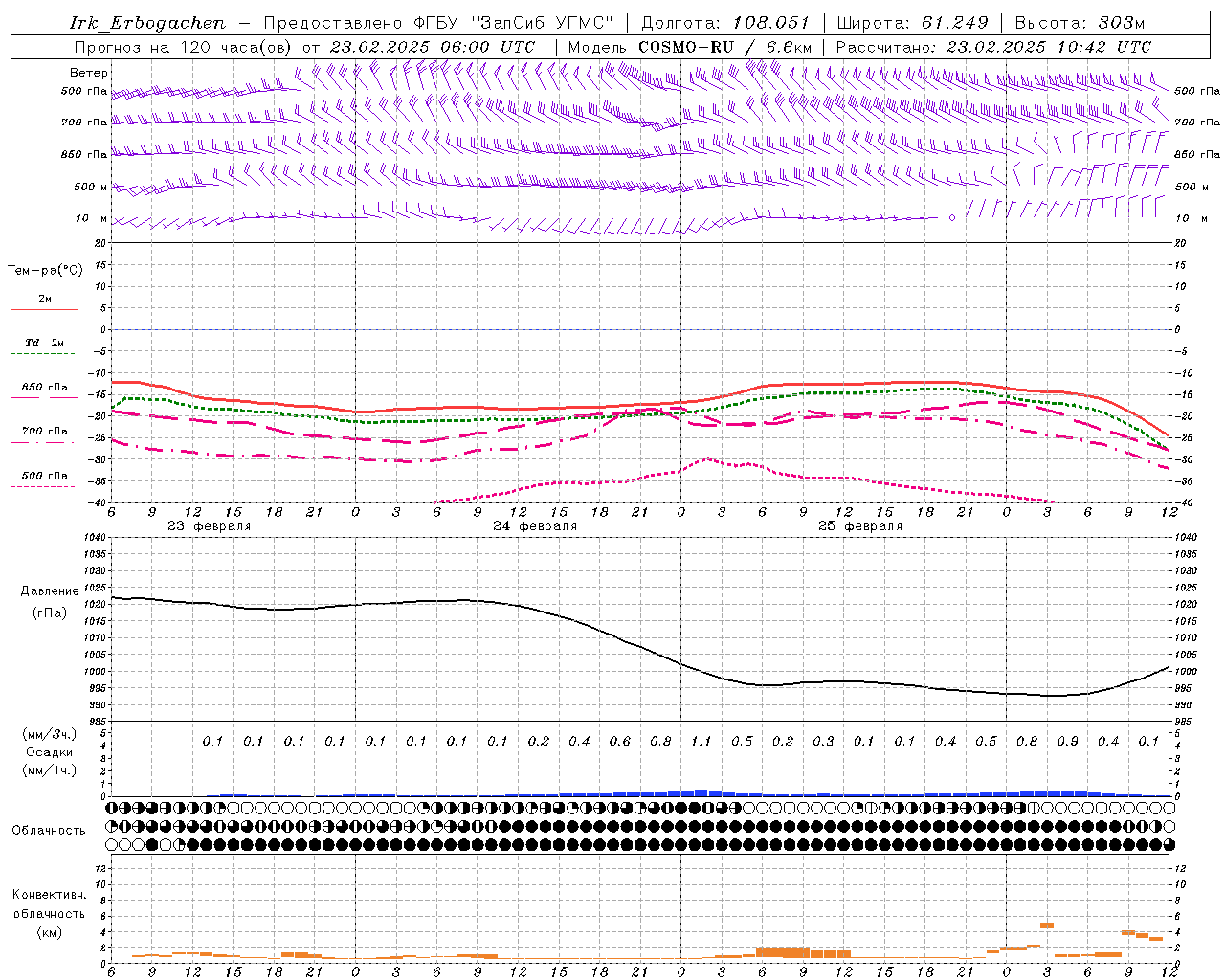The width and height of the screenshot is (1225, 980).
Task: Click the Рассчитано: 23.02.2025 10:42 UTC timestamp
Action: click(x=993, y=47)
